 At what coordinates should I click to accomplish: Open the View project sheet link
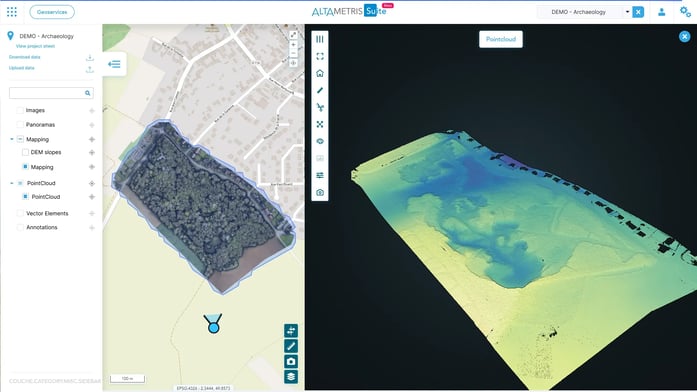click(x=36, y=46)
